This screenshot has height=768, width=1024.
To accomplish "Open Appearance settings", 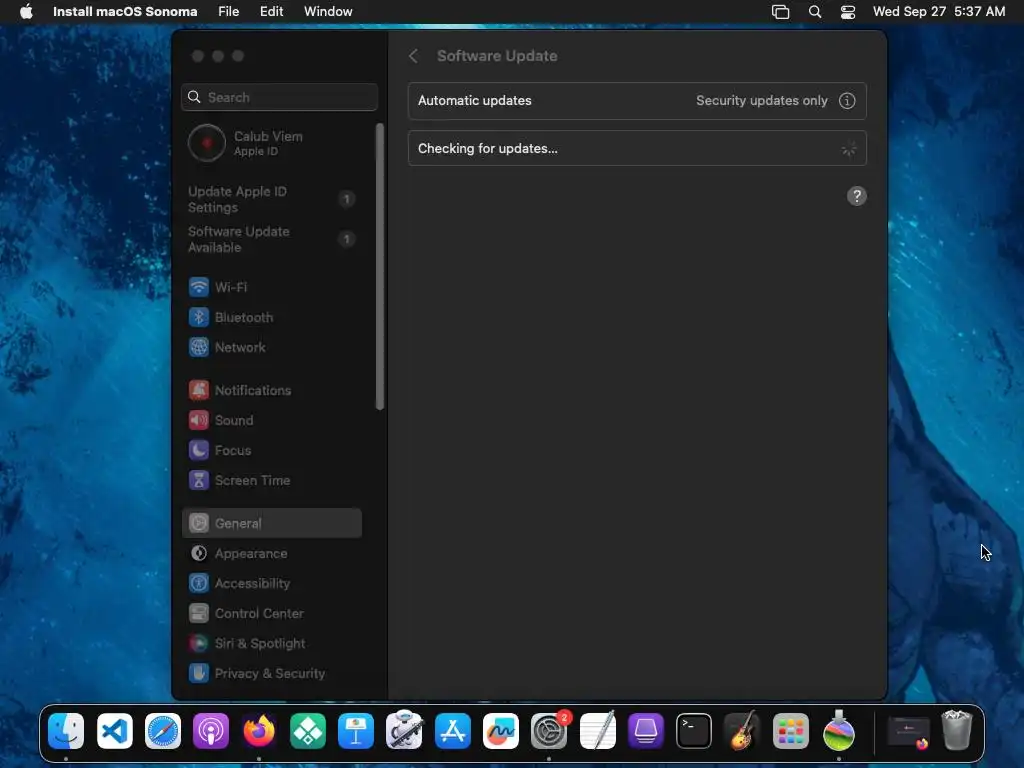I will click(272, 554).
